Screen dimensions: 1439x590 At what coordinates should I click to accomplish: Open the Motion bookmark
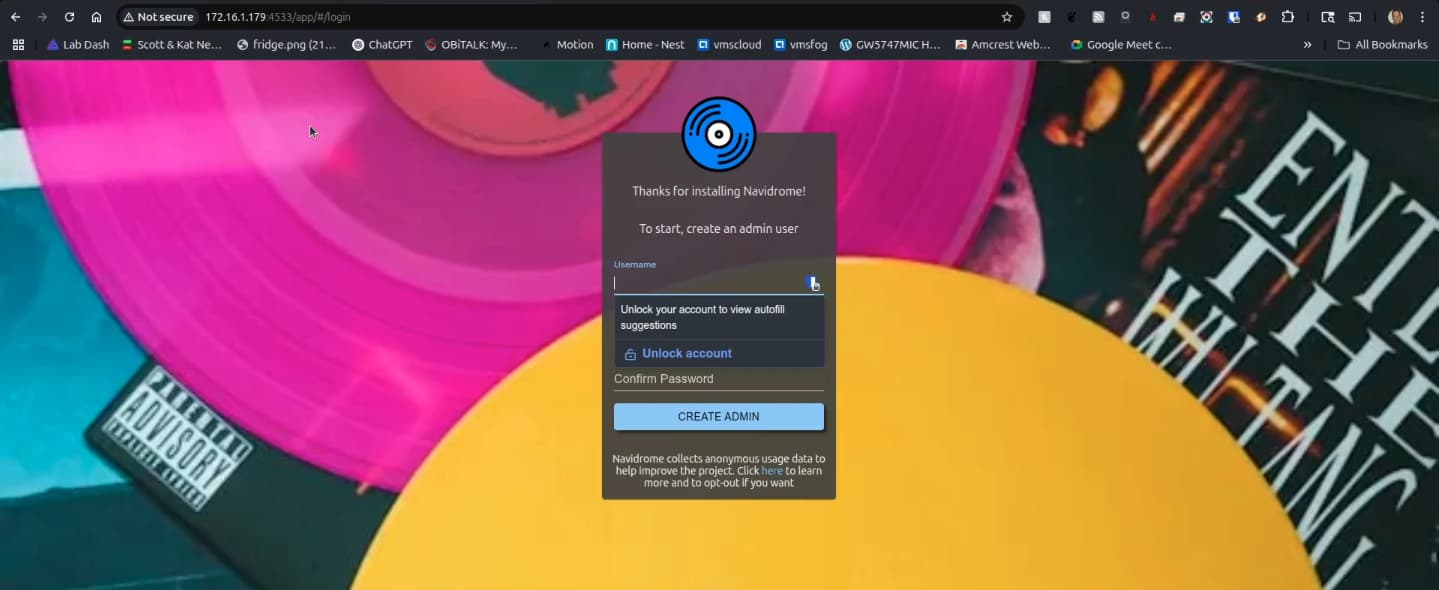tap(567, 44)
